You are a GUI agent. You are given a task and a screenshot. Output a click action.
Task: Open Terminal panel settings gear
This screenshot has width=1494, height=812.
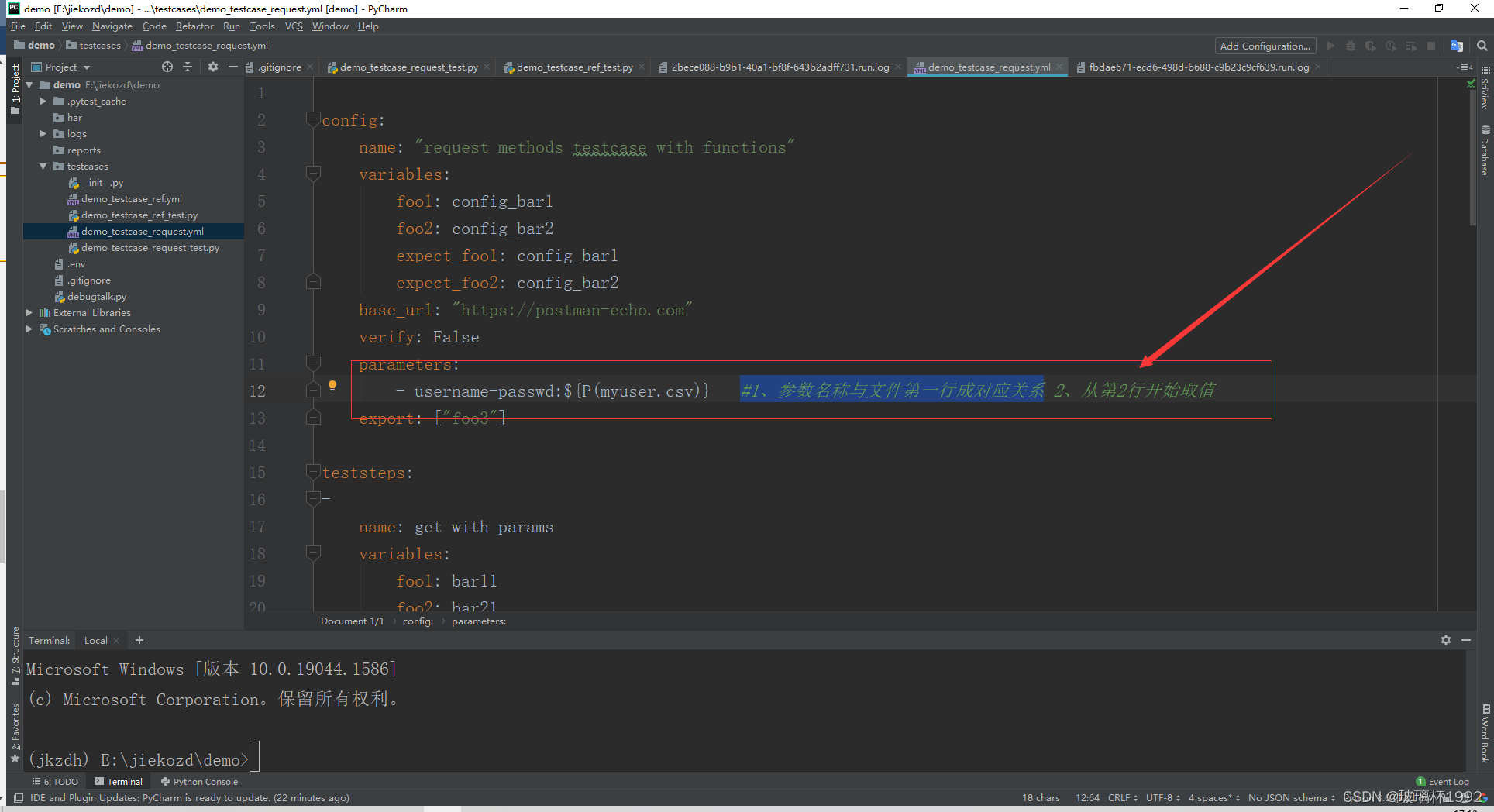1446,640
